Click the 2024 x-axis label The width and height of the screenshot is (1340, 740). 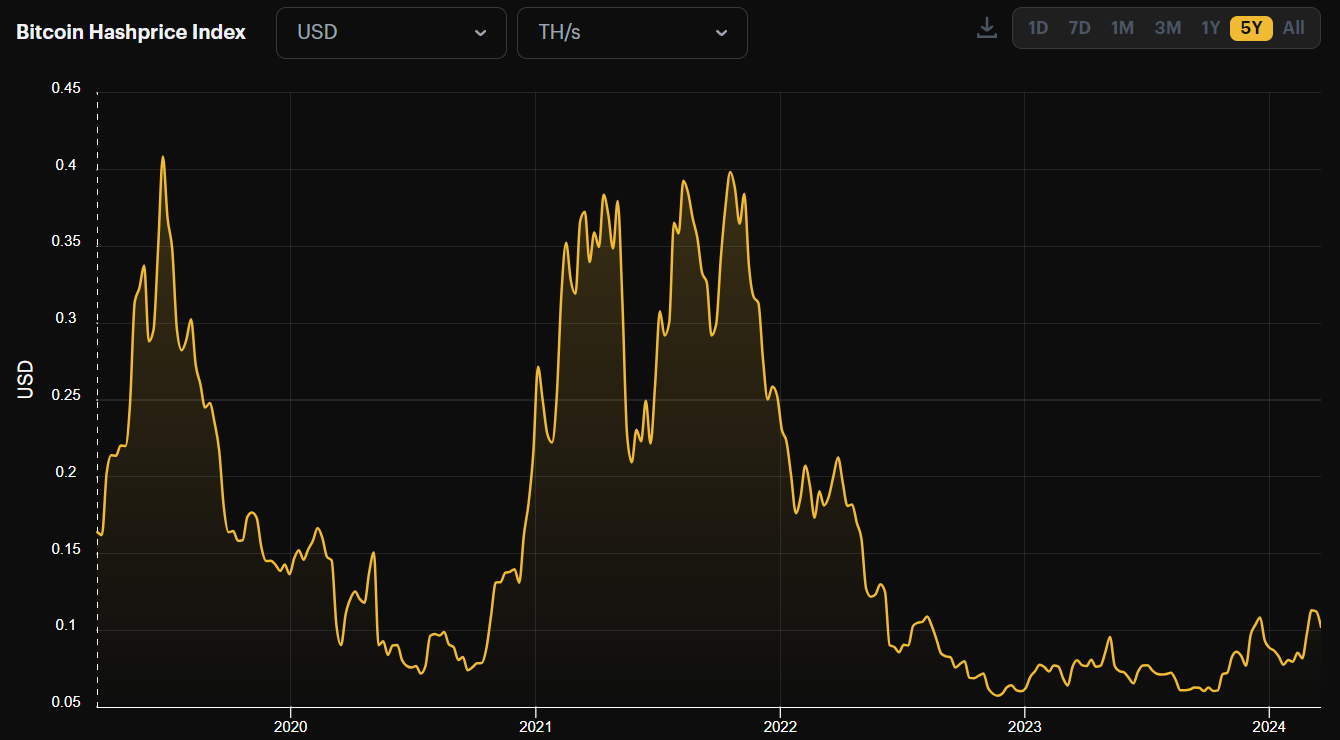1268,725
